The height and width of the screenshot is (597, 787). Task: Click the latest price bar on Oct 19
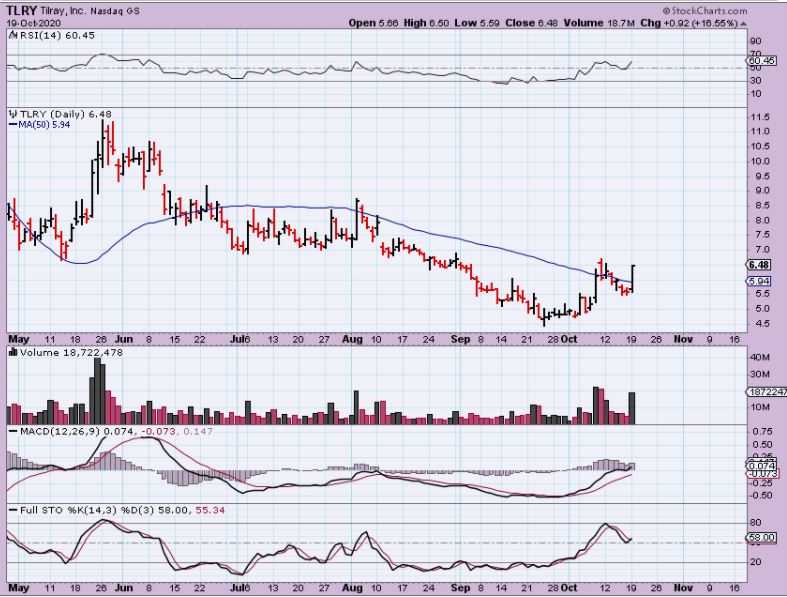point(633,279)
